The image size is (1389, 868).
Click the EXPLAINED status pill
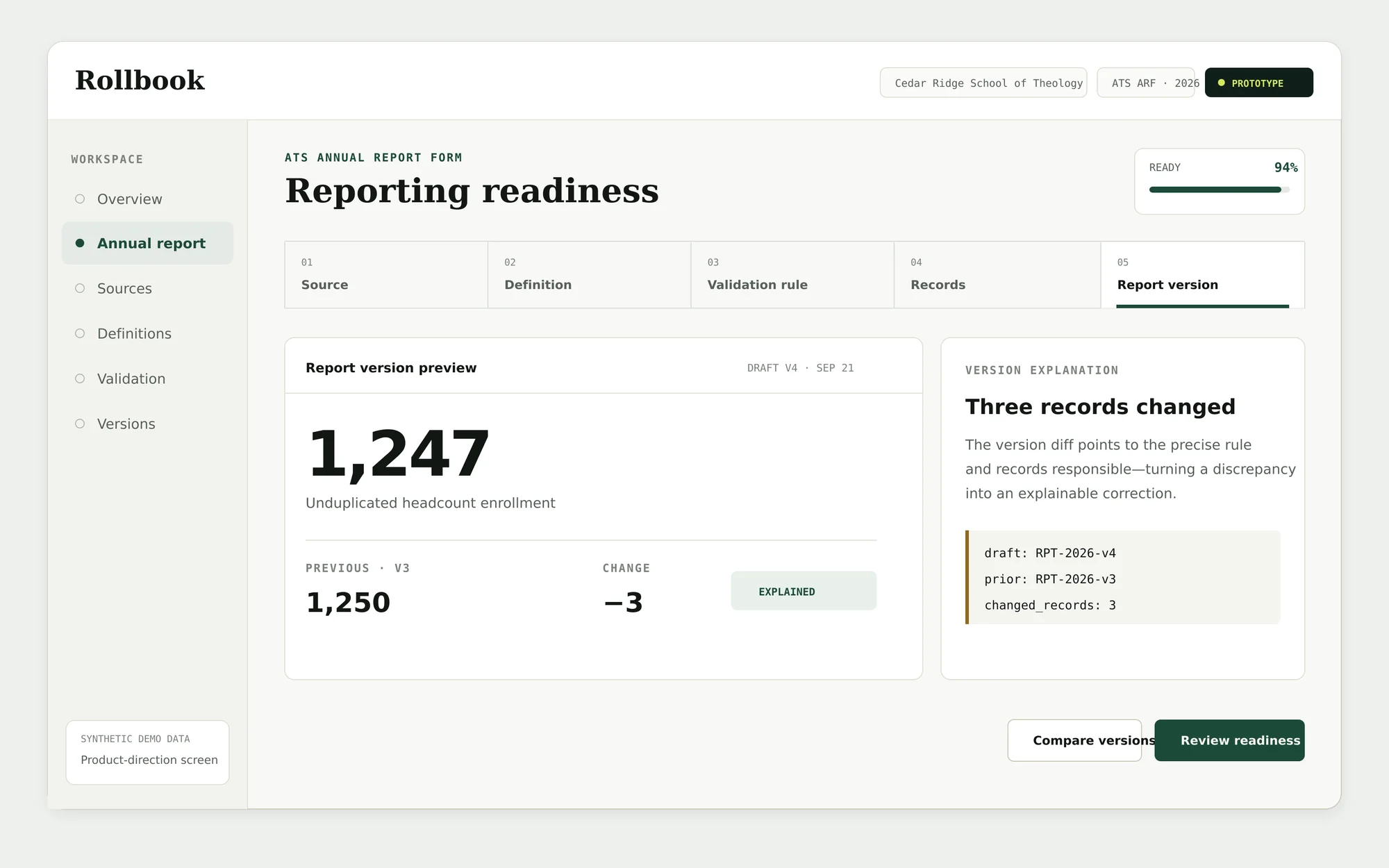pos(804,591)
